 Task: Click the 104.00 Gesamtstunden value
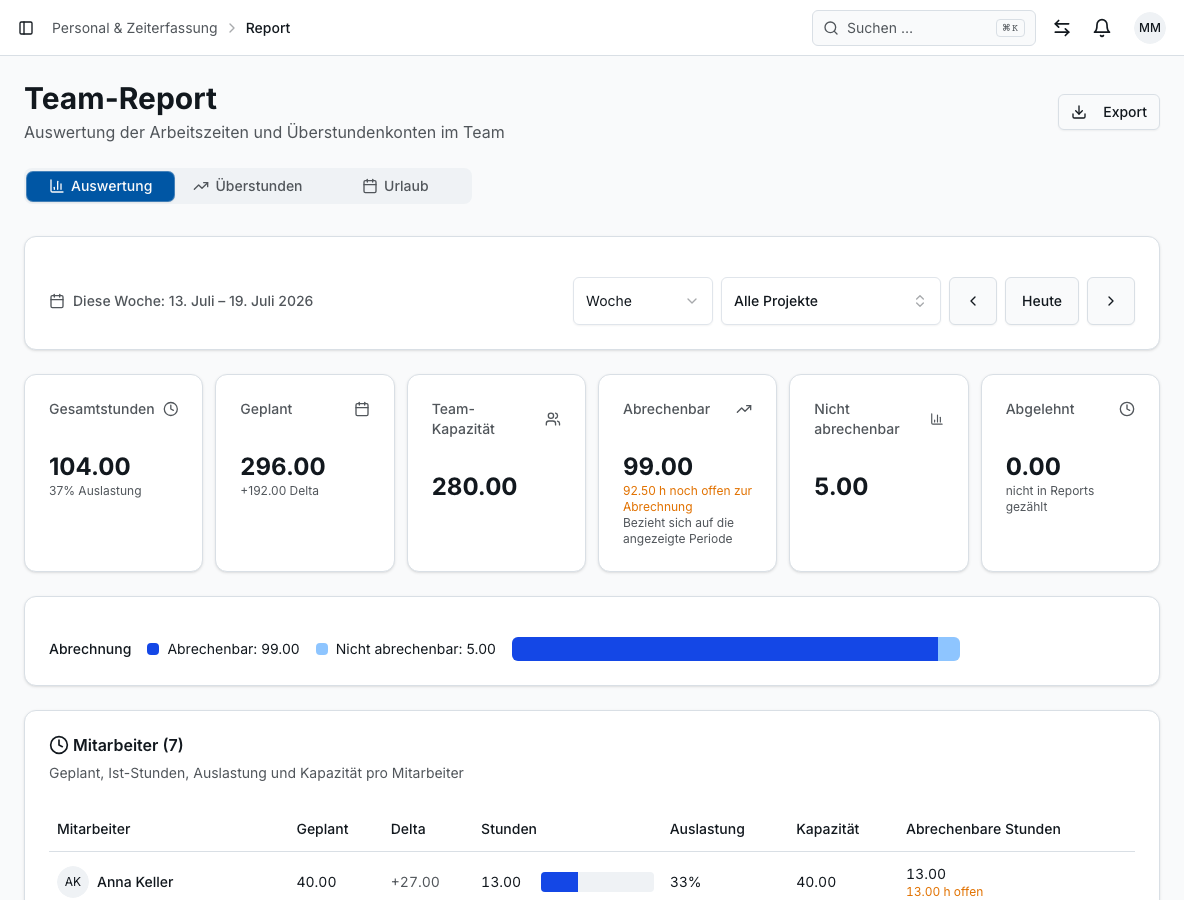click(90, 467)
